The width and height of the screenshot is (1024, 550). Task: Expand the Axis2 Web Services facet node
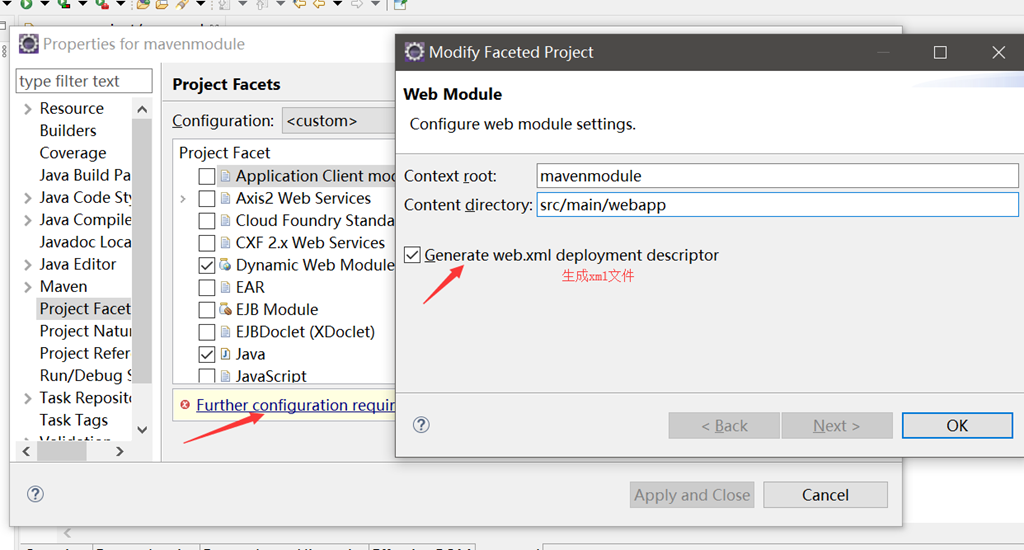point(184,199)
